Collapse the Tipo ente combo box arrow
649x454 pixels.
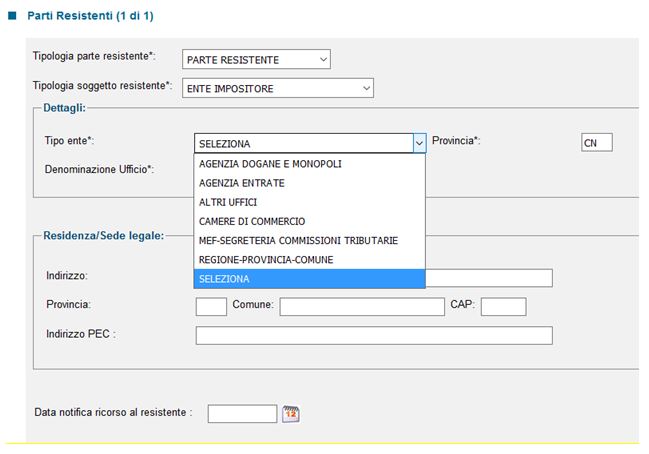click(x=419, y=143)
